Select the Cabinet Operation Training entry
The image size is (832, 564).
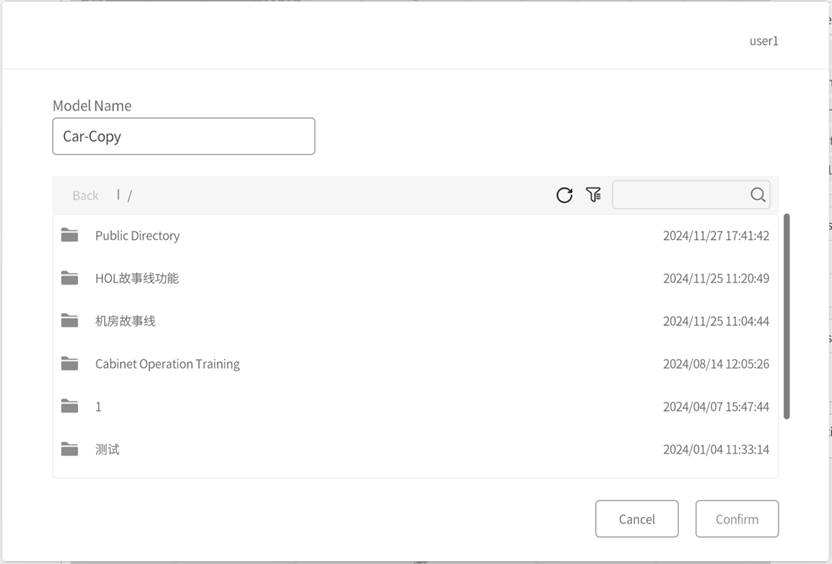click(167, 364)
